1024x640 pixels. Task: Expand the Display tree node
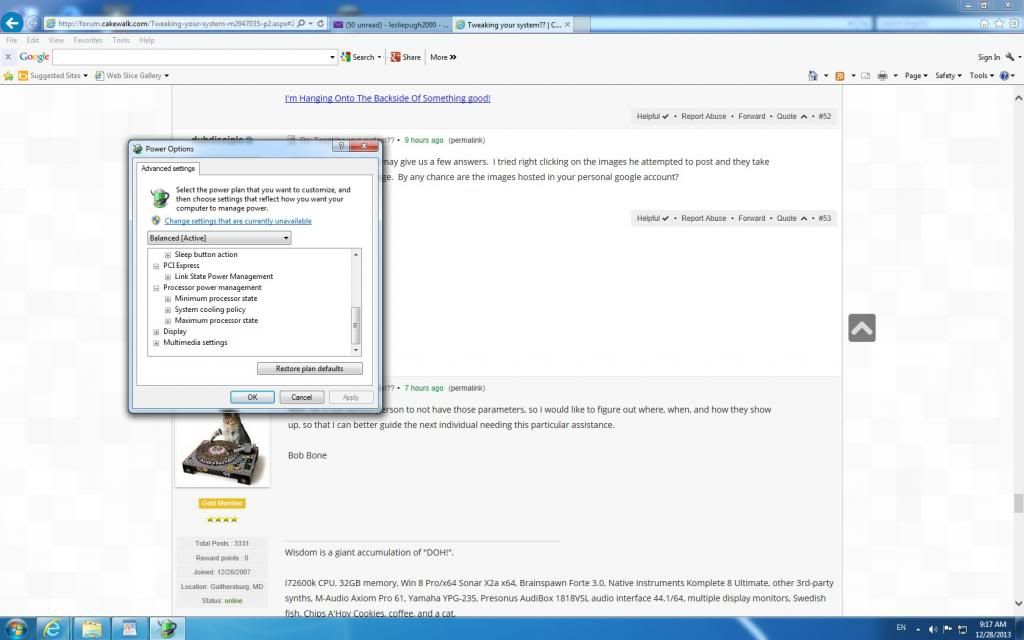[x=157, y=332]
